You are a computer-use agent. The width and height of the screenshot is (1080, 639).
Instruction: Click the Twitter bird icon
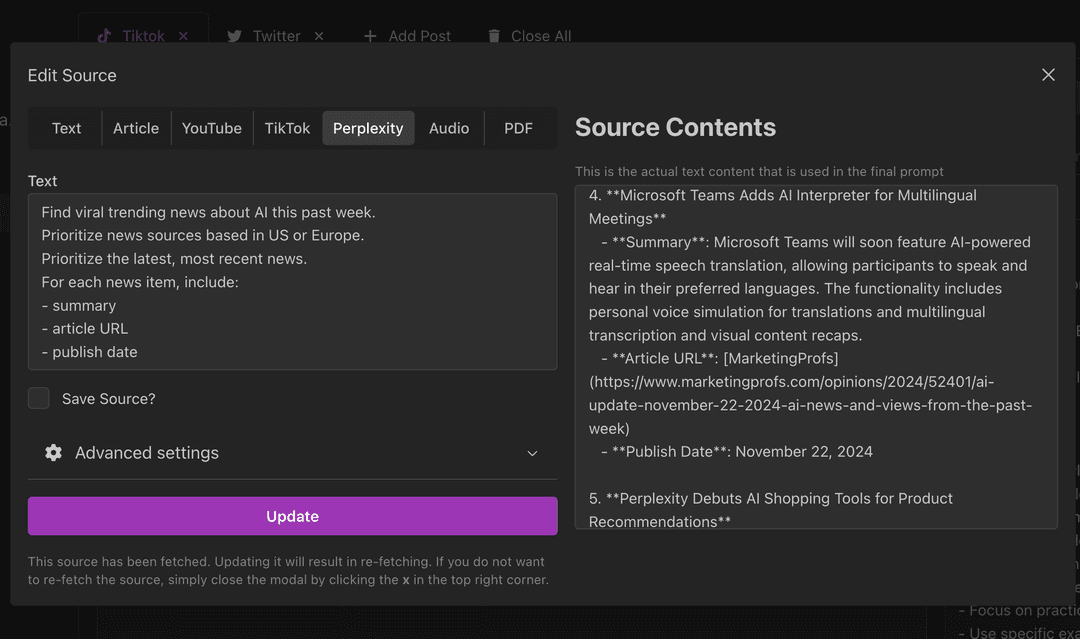235,35
